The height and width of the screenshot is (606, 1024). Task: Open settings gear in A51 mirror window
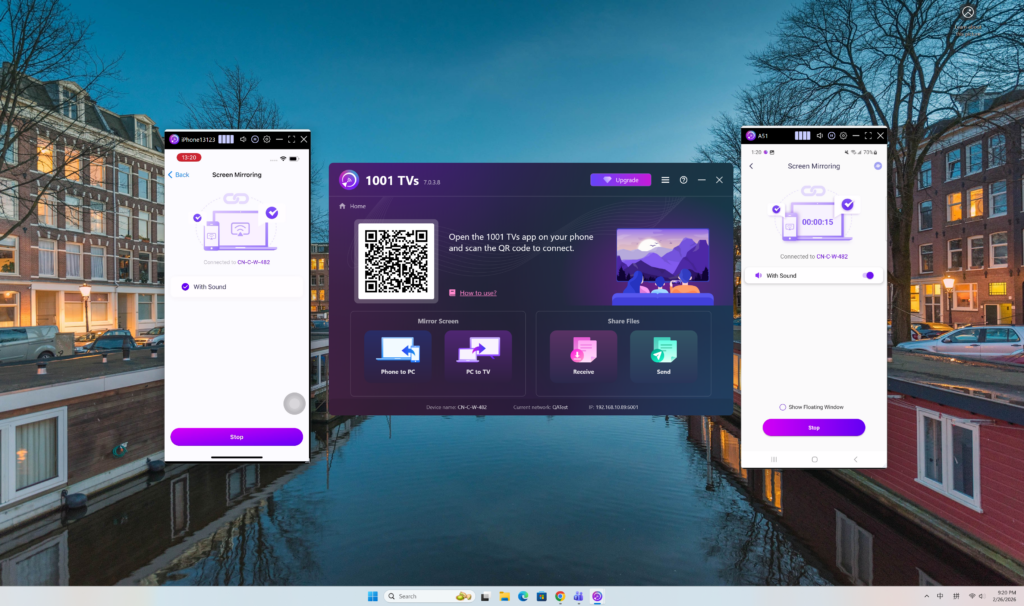point(844,135)
